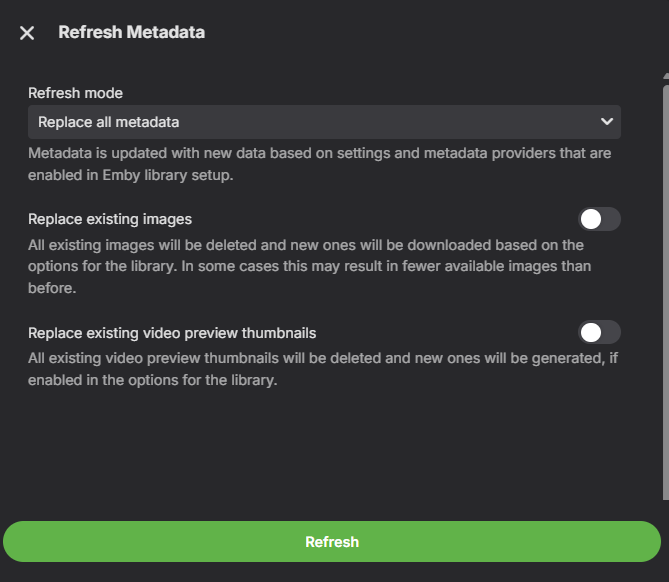Enable Replace existing images toggle
This screenshot has width=669, height=582.
tap(599, 219)
